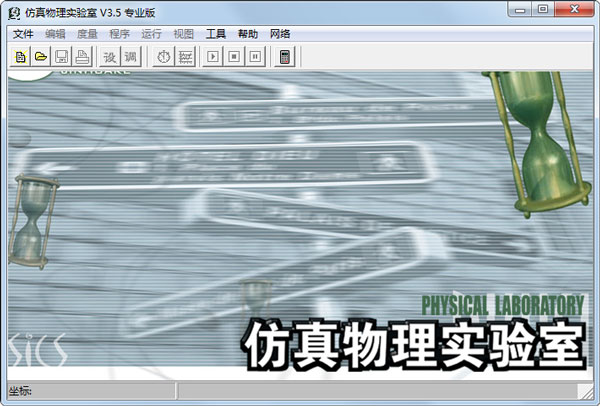Open the 程序 menu
The image size is (600, 406).
(119, 34)
